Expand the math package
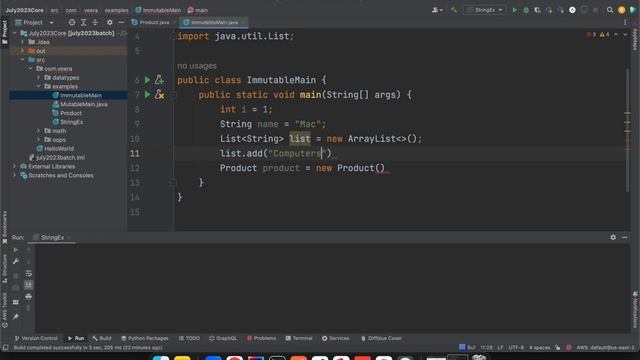The image size is (640, 360). coord(38,131)
